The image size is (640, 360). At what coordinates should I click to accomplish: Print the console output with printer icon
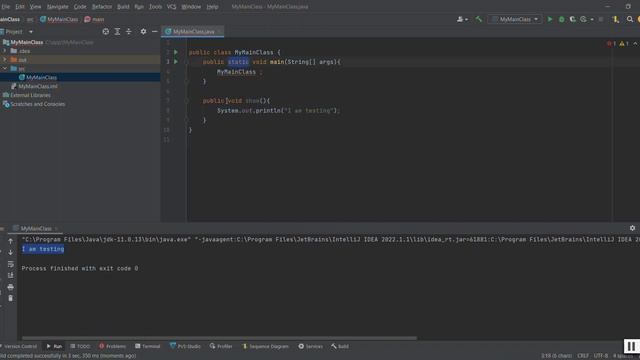click(x=11, y=287)
